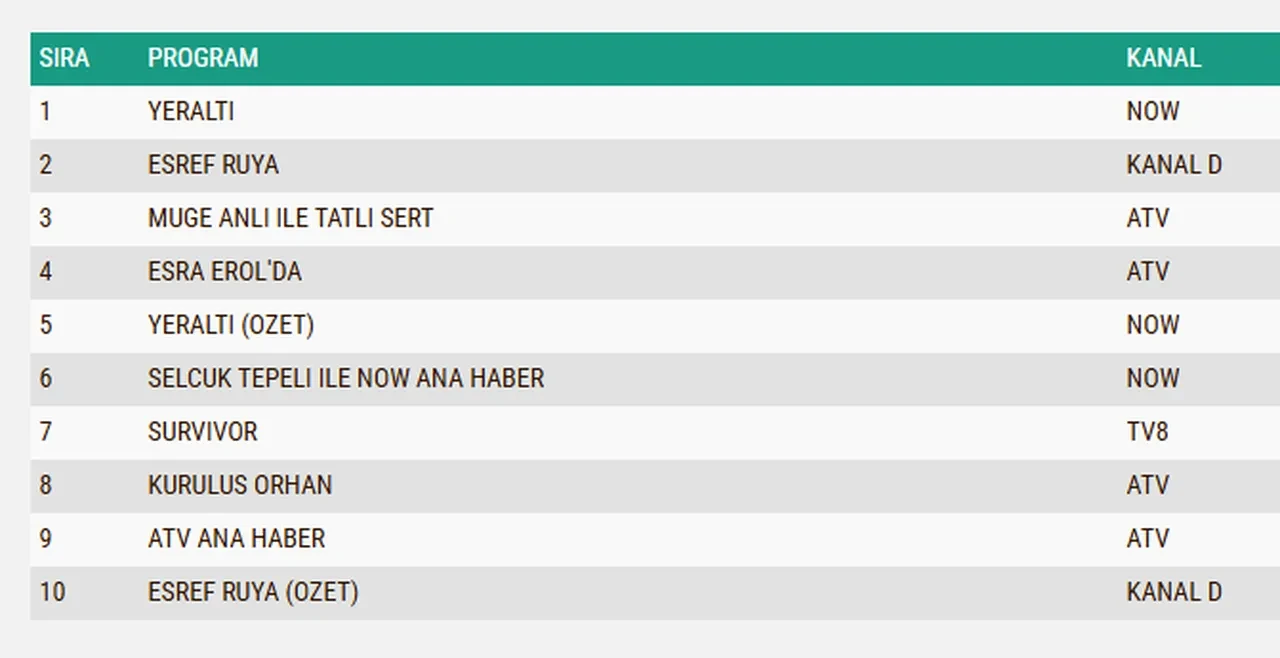Select SELCUK TEPELI ILE NOW ANA HABER
The height and width of the screenshot is (658, 1280).
346,379
